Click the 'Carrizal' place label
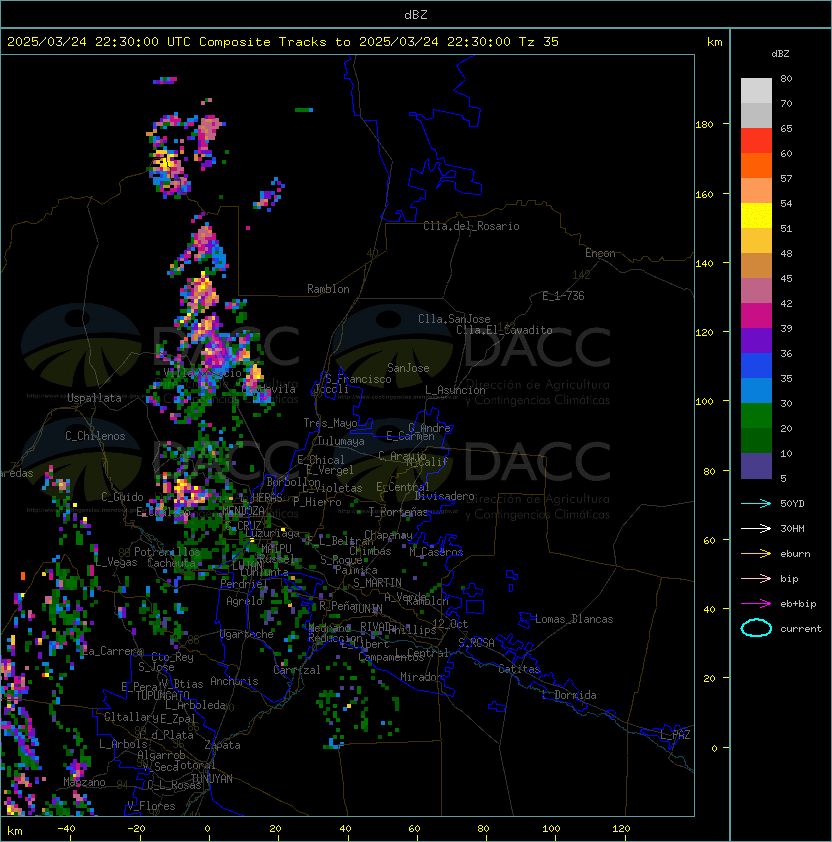The height and width of the screenshot is (842, 832). [x=297, y=670]
